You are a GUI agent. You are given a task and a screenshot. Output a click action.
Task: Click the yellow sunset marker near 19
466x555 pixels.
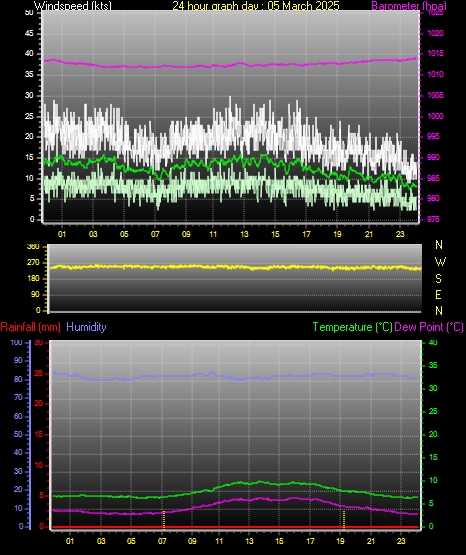point(344,519)
